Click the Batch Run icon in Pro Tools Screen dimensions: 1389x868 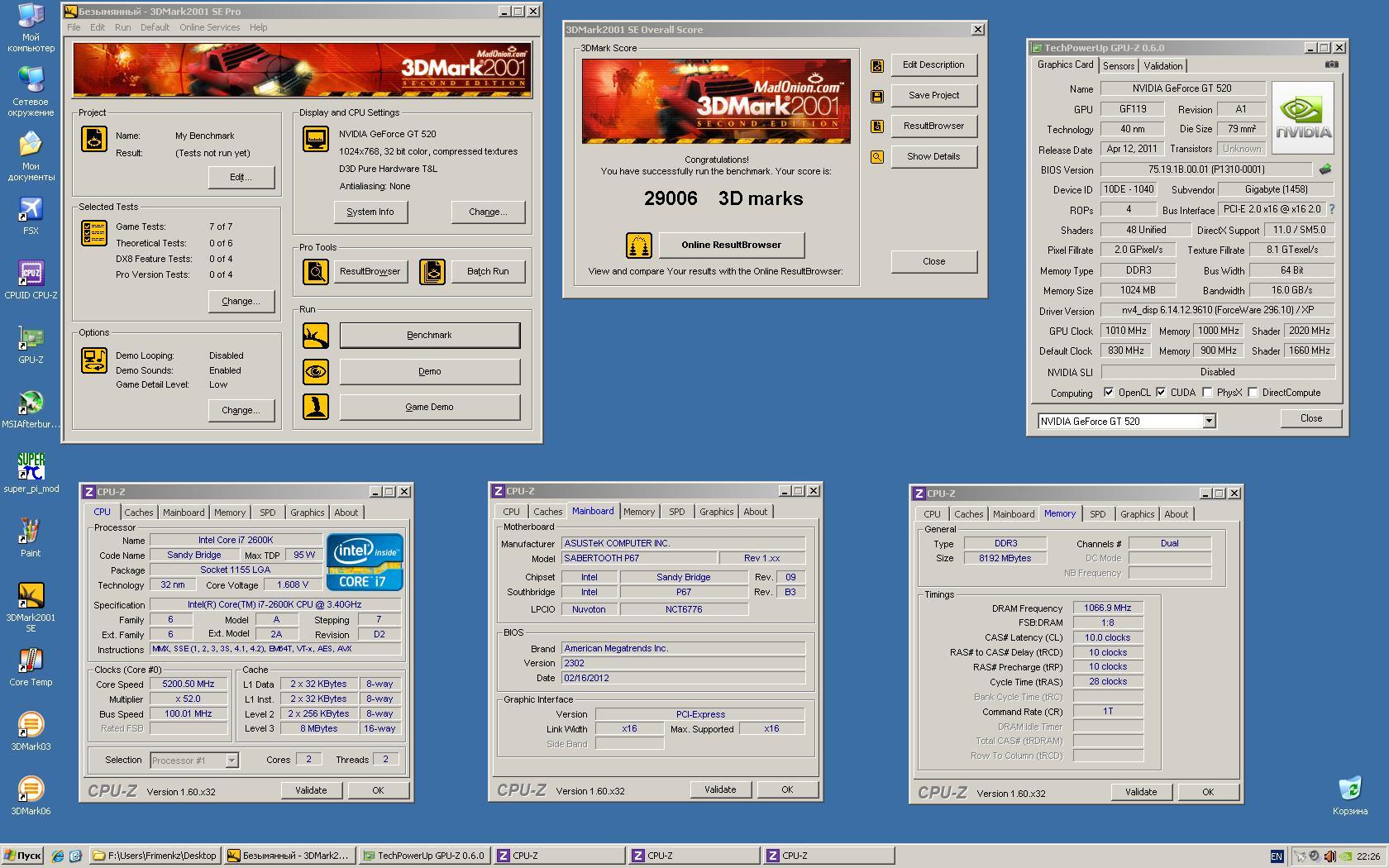[432, 271]
